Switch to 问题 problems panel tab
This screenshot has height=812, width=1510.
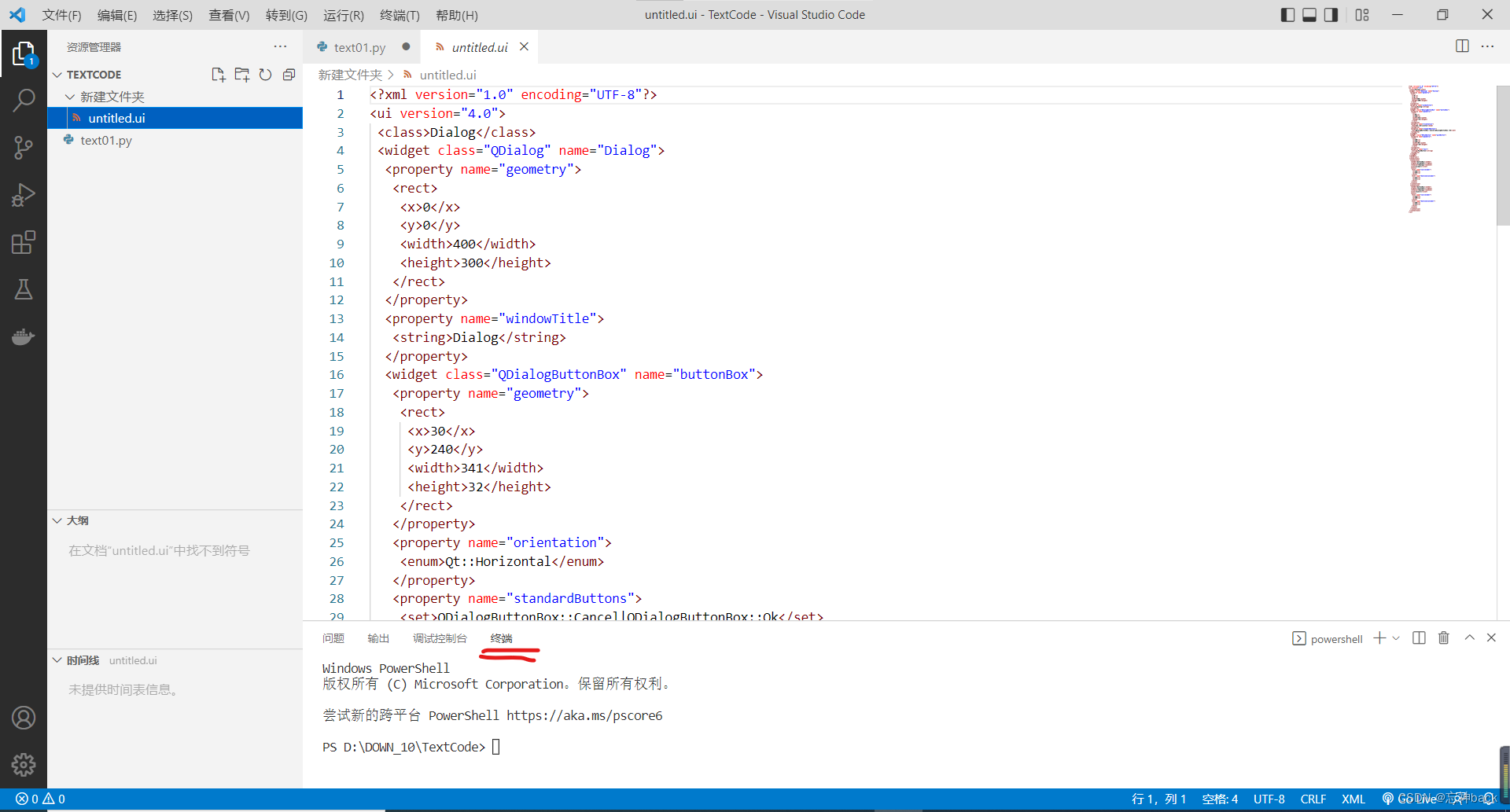(x=333, y=638)
